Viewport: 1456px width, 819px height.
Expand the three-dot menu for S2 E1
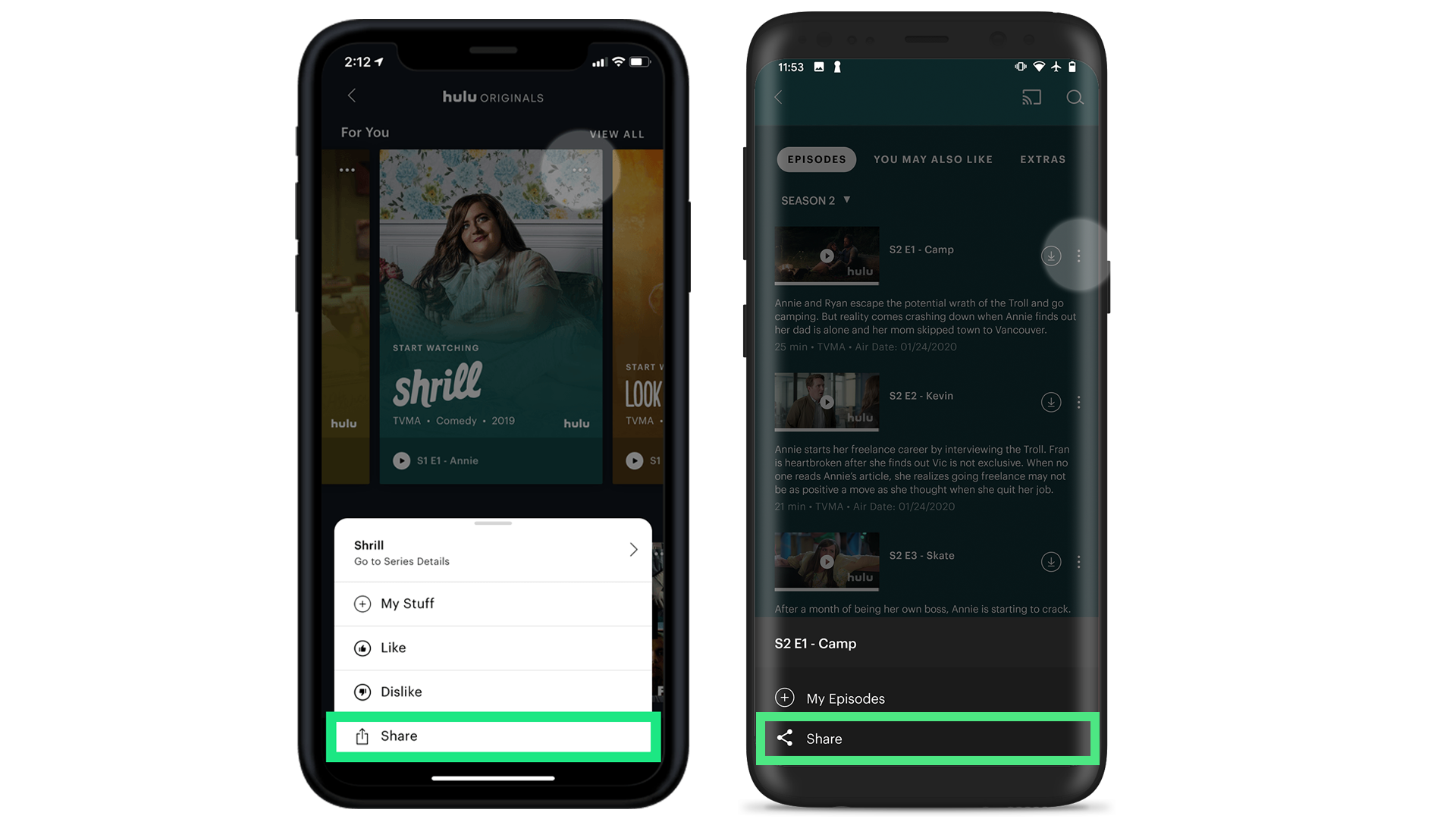coord(1079,256)
